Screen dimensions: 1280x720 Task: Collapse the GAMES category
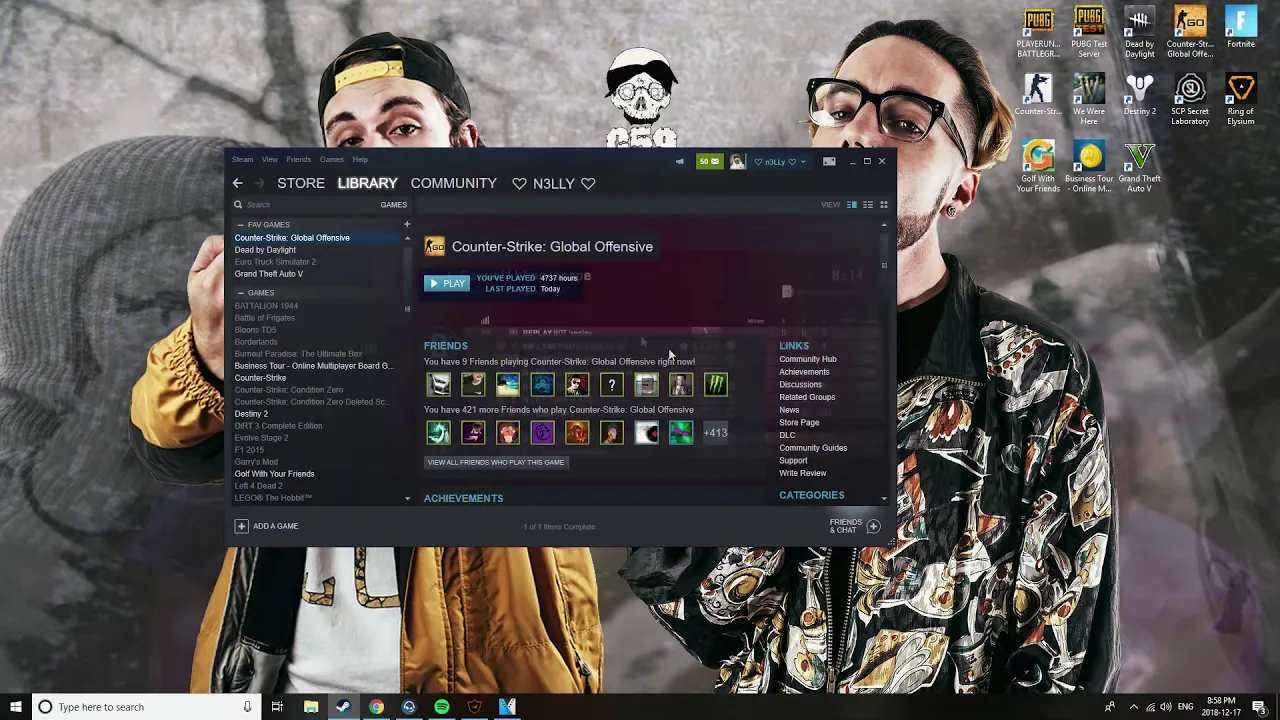click(x=240, y=293)
